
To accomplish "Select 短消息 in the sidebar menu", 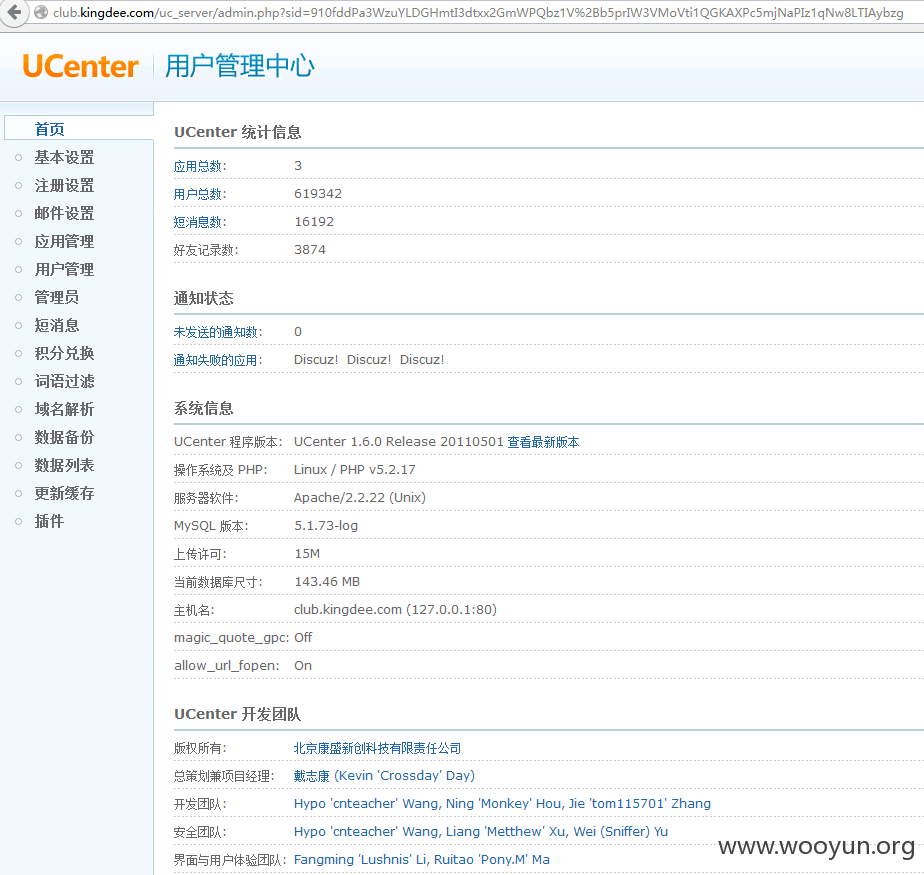I will (57, 325).
